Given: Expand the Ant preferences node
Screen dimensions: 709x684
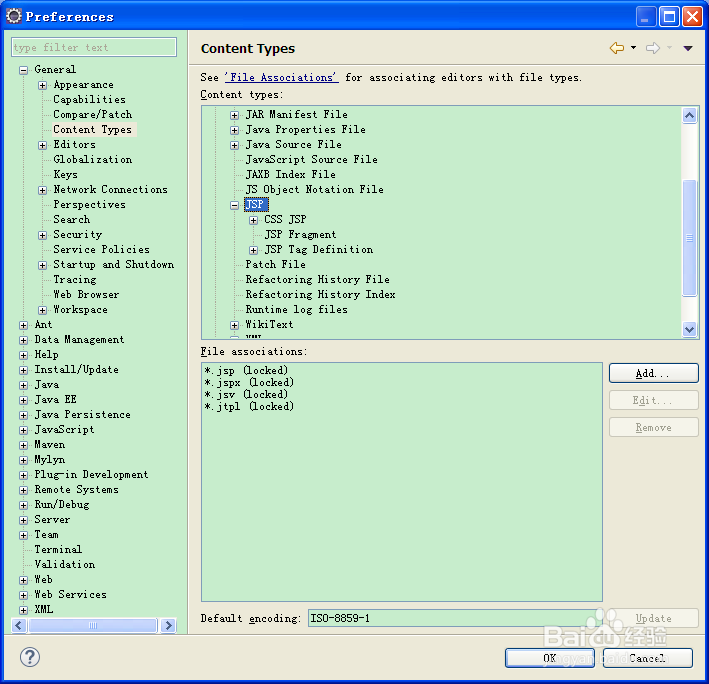Looking at the screenshot, I should pos(24,325).
